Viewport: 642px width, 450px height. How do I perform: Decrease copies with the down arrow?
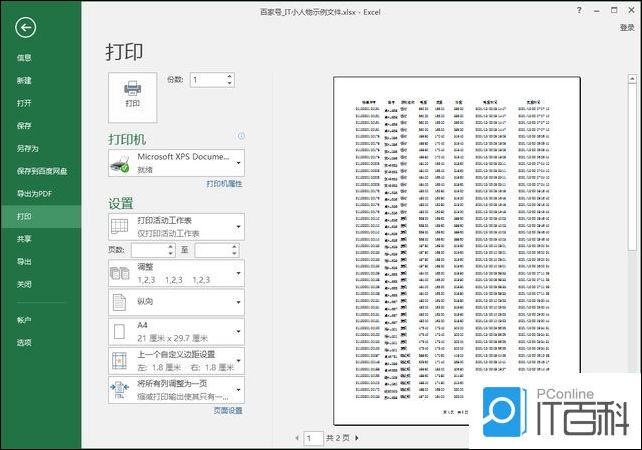(x=230, y=84)
